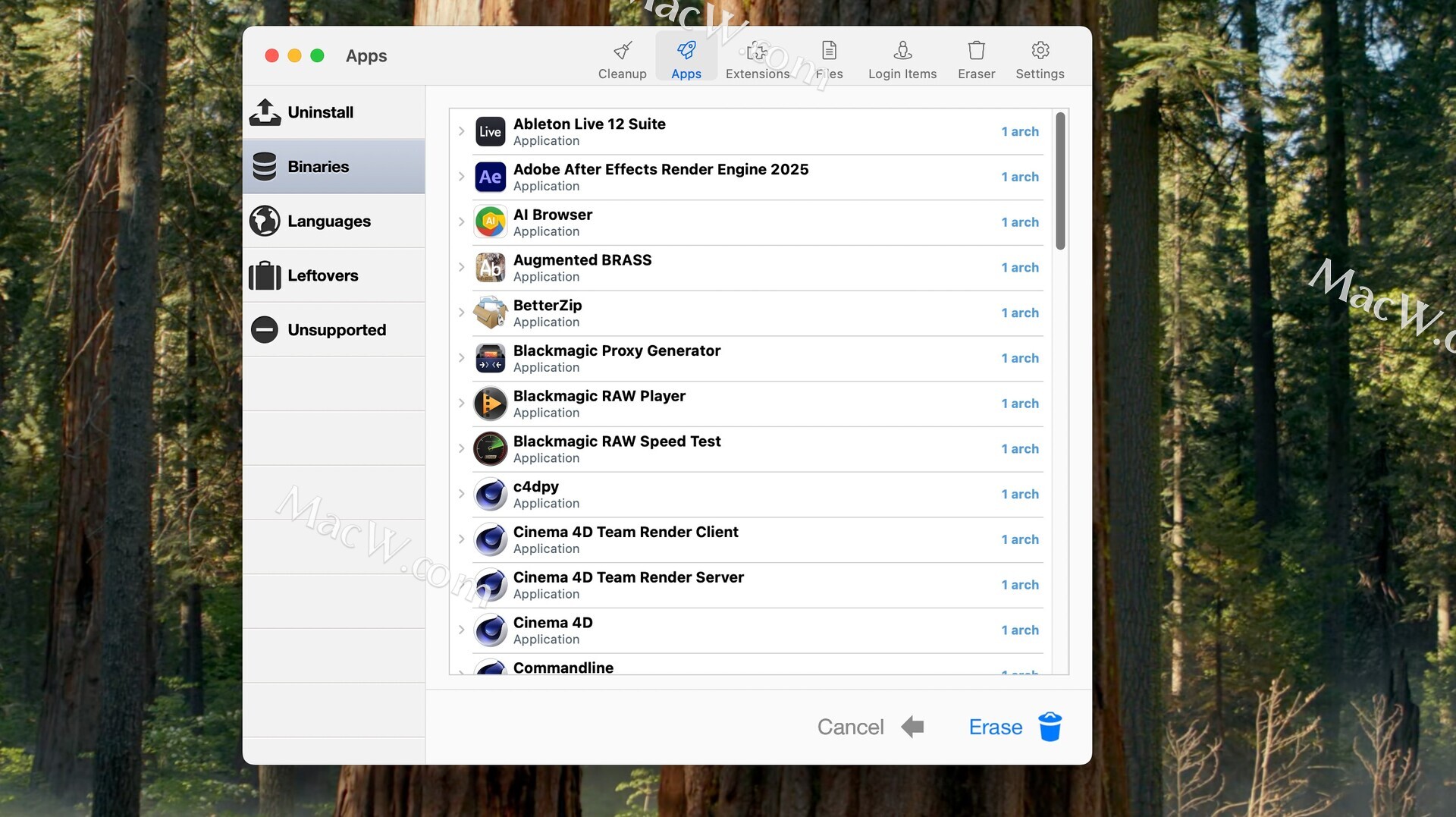Click the c4dpy app icon

pyautogui.click(x=491, y=495)
